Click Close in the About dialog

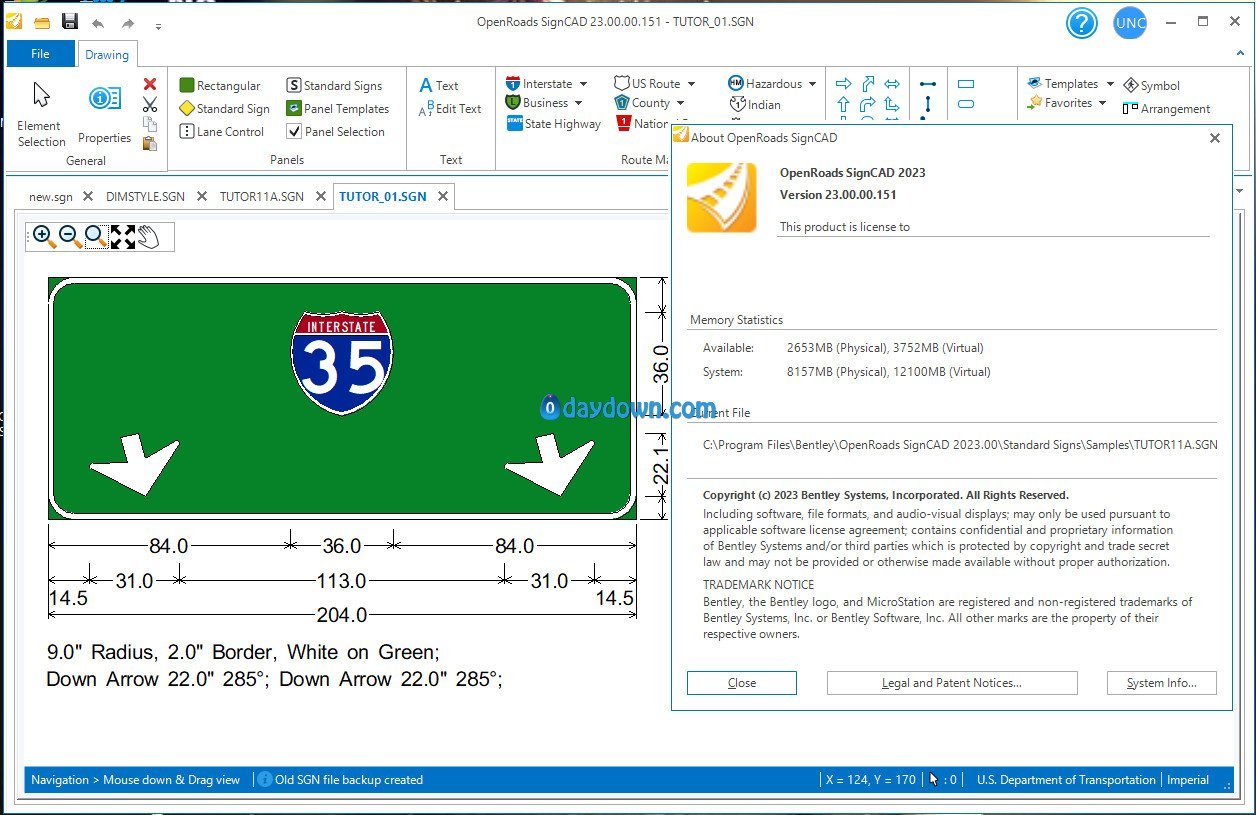click(x=742, y=683)
